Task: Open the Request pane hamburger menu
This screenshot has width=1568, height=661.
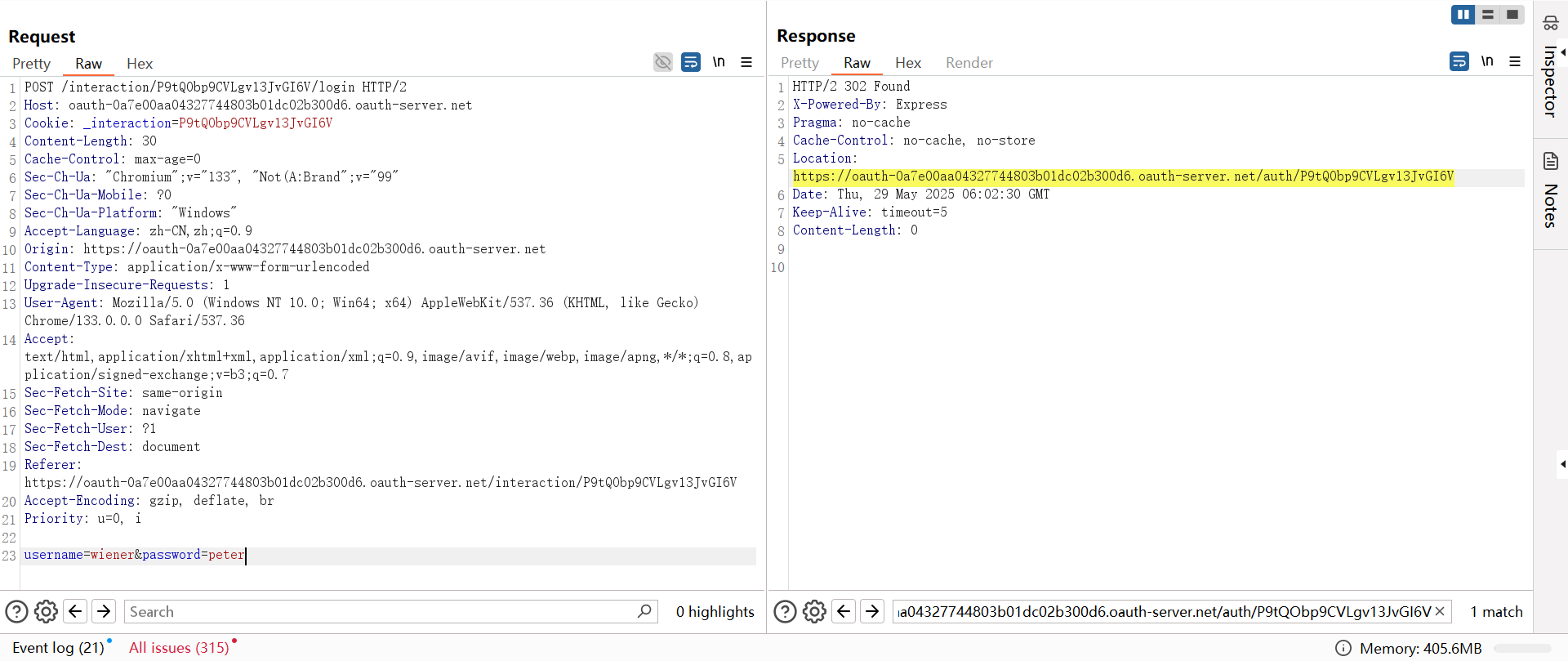Action: [746, 62]
